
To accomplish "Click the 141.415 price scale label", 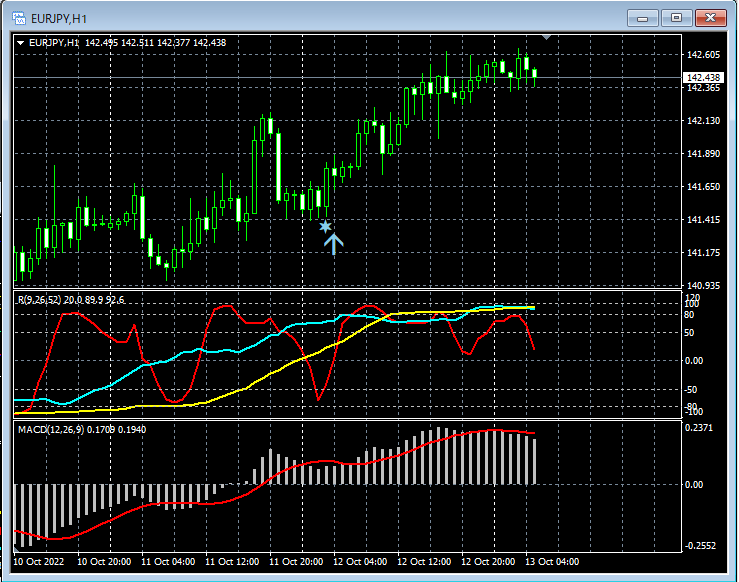I will coord(703,220).
